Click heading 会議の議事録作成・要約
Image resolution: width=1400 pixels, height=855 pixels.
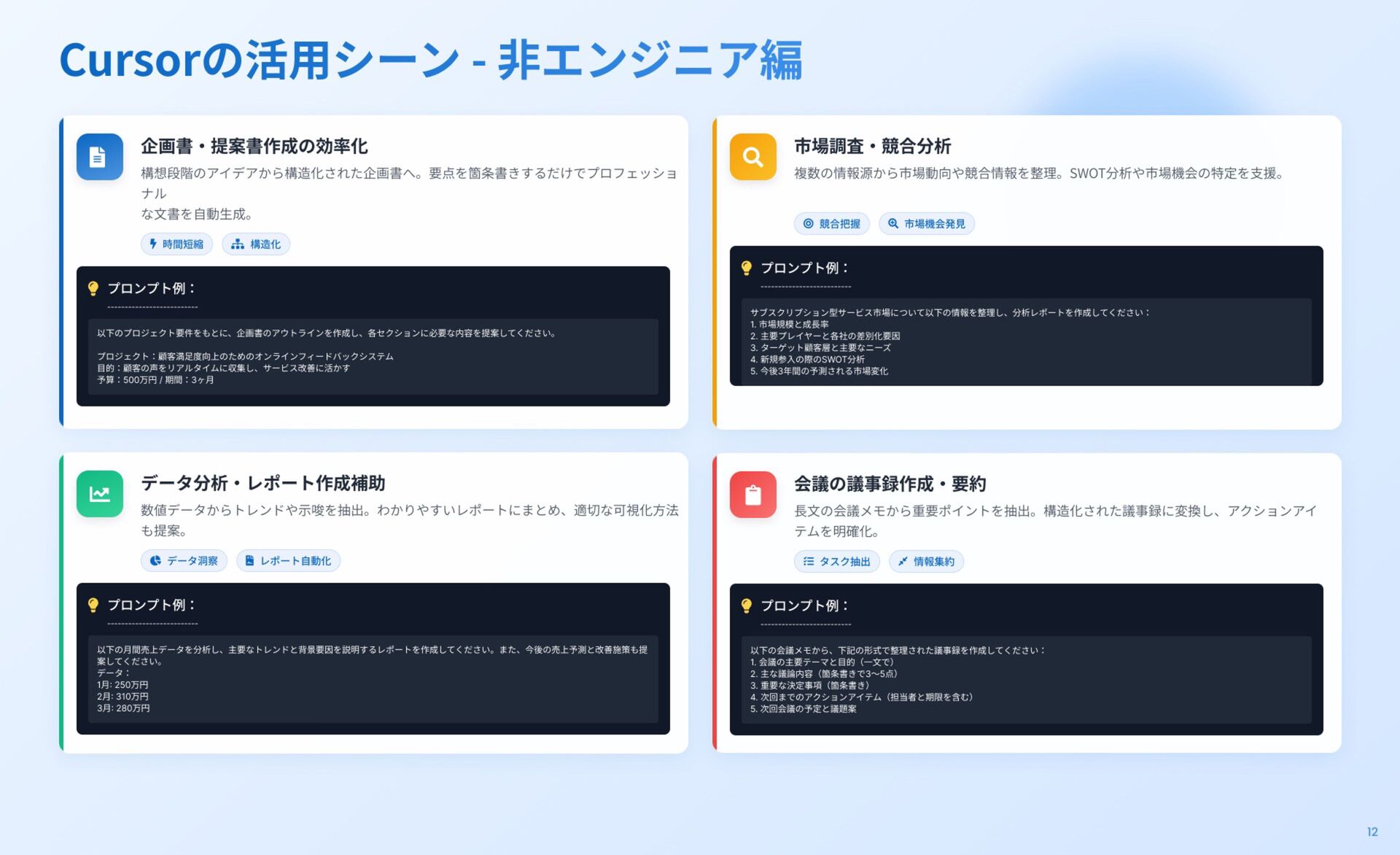(890, 484)
